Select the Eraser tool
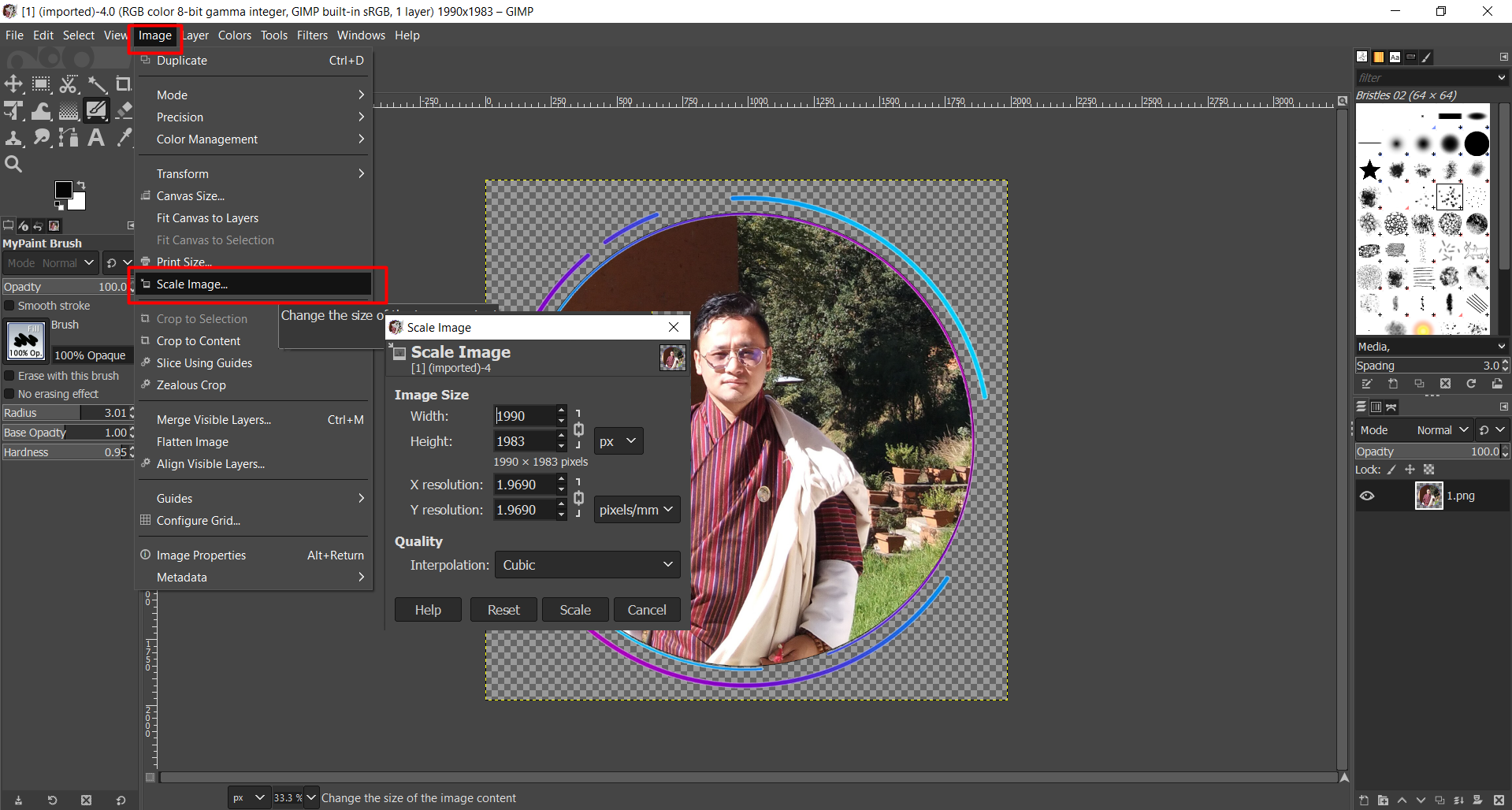This screenshot has height=810, width=1512. tap(124, 110)
